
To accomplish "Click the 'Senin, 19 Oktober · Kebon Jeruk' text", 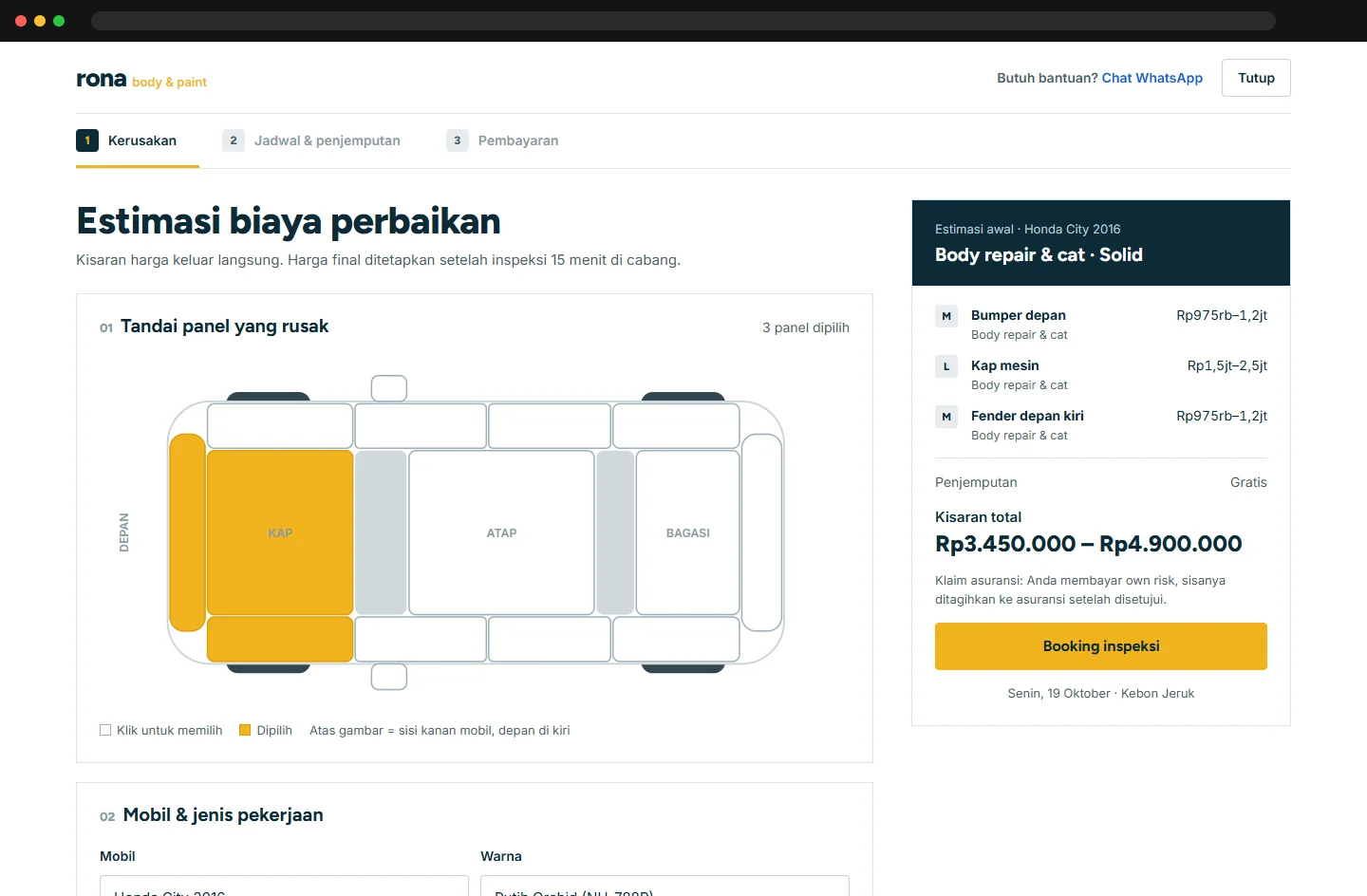I will pos(1101,694).
